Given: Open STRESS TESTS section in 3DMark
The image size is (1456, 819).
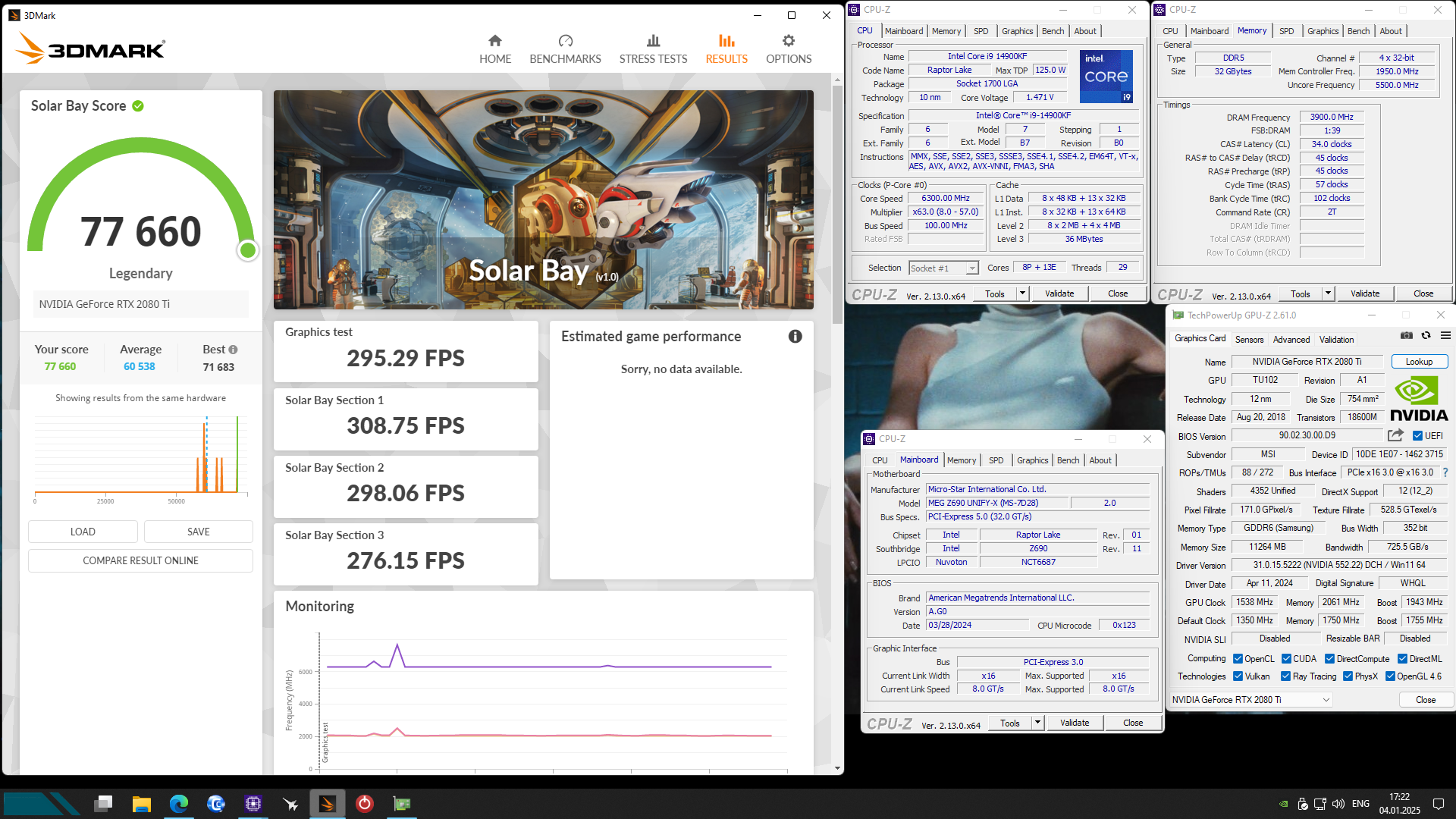Looking at the screenshot, I should (653, 49).
